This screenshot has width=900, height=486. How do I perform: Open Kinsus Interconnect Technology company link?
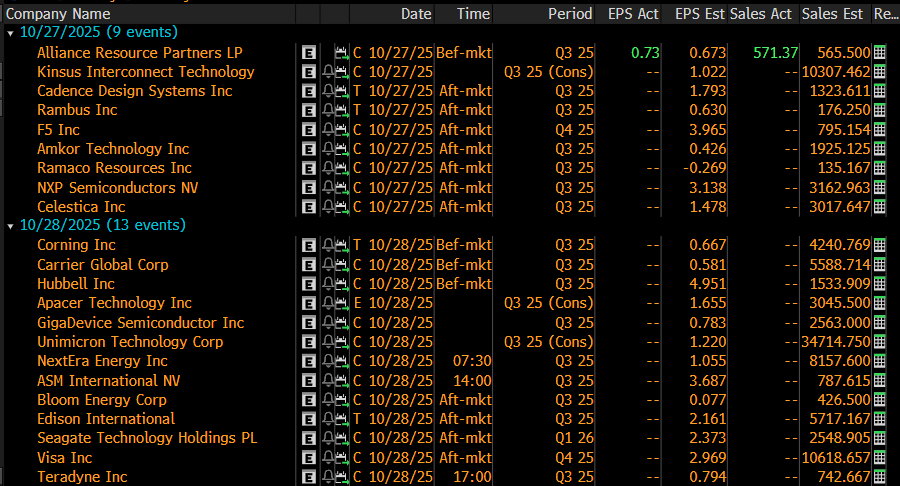(146, 72)
